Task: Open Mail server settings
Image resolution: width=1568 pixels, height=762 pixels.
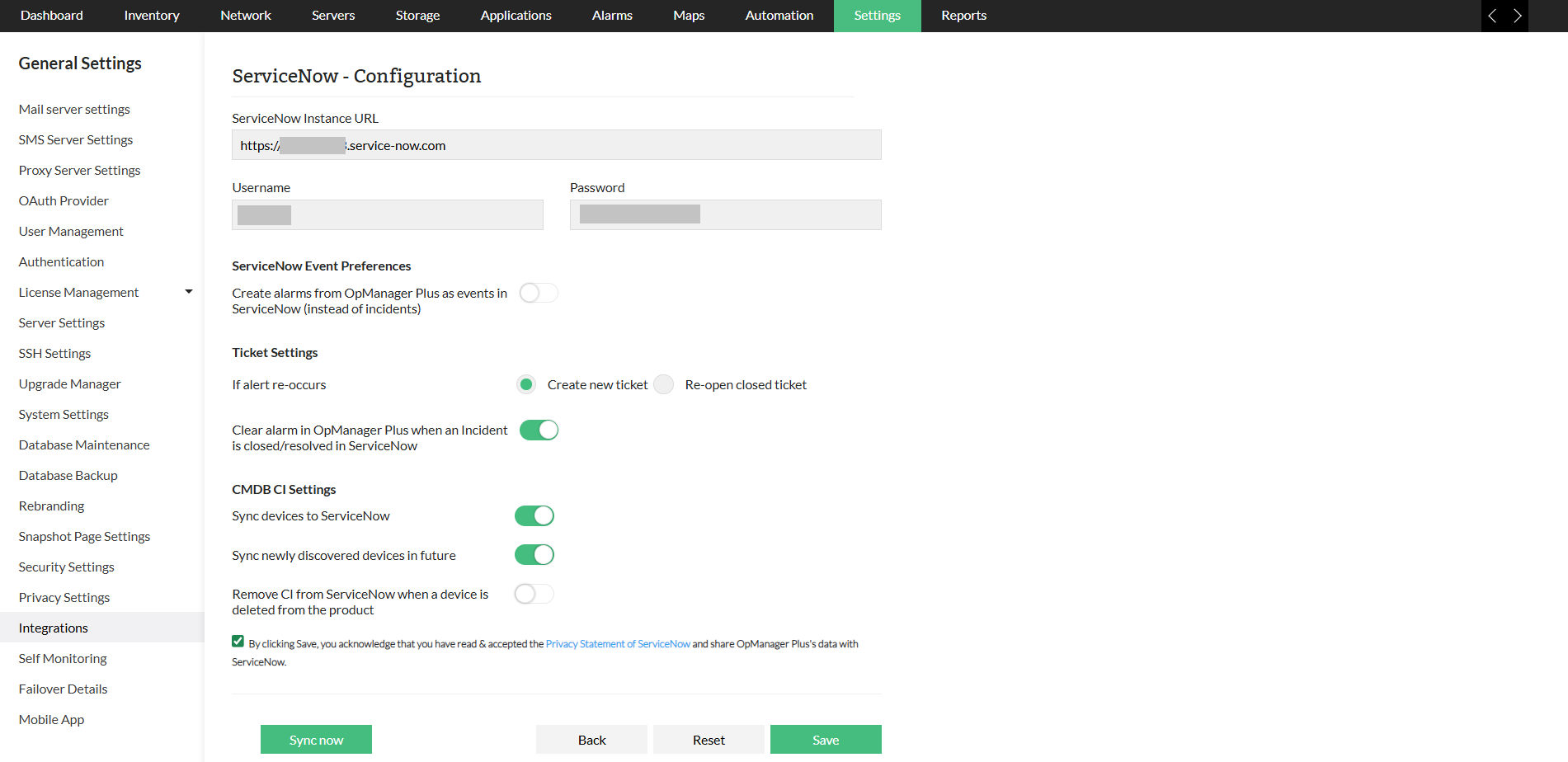Action: (74, 109)
